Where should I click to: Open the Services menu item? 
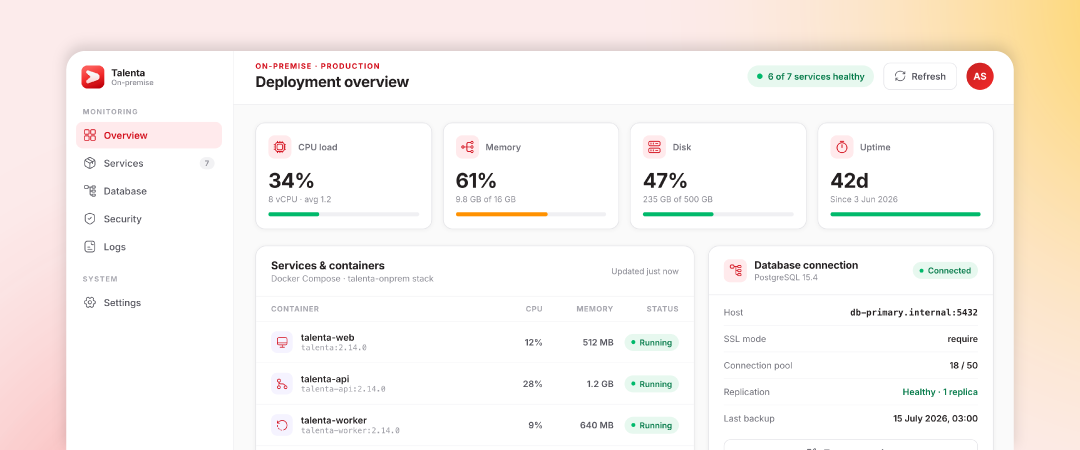149,163
